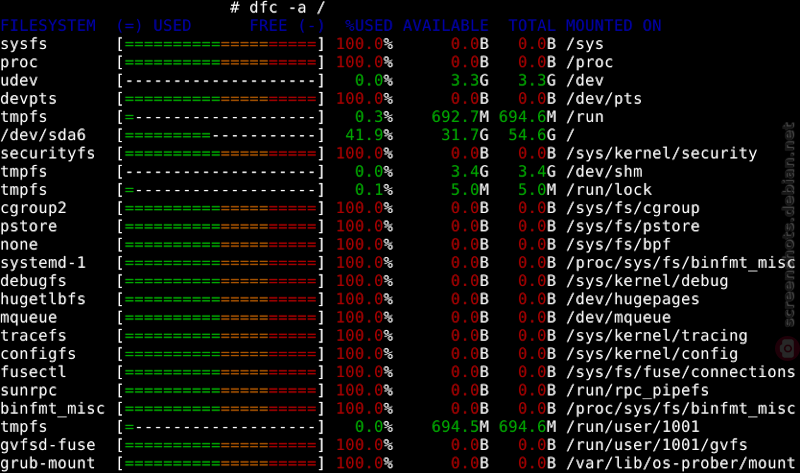Click the /var/lib/os-prober/mount mount point

(x=680, y=463)
